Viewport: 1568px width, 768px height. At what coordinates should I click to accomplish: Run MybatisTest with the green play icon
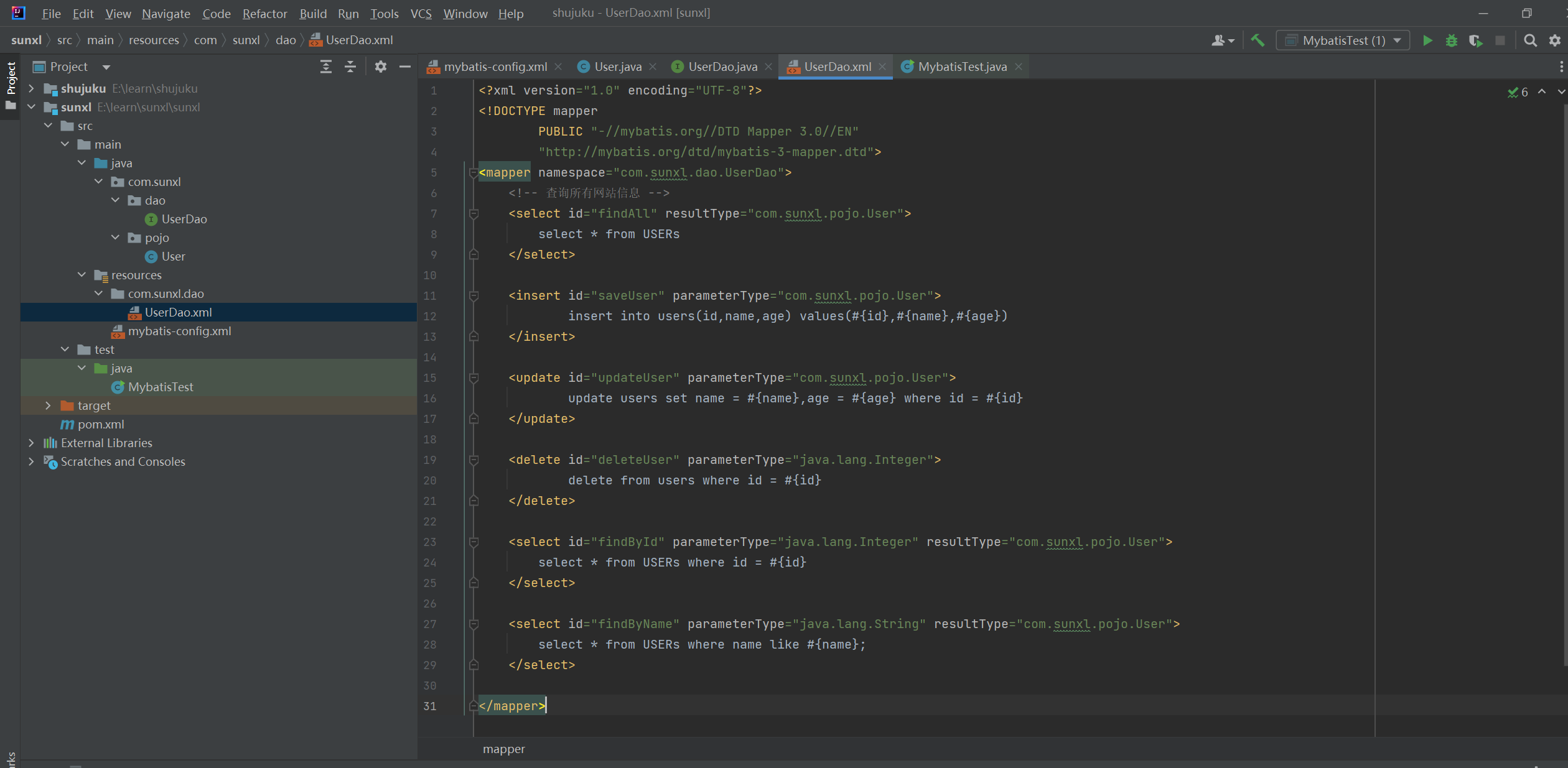click(x=1427, y=40)
